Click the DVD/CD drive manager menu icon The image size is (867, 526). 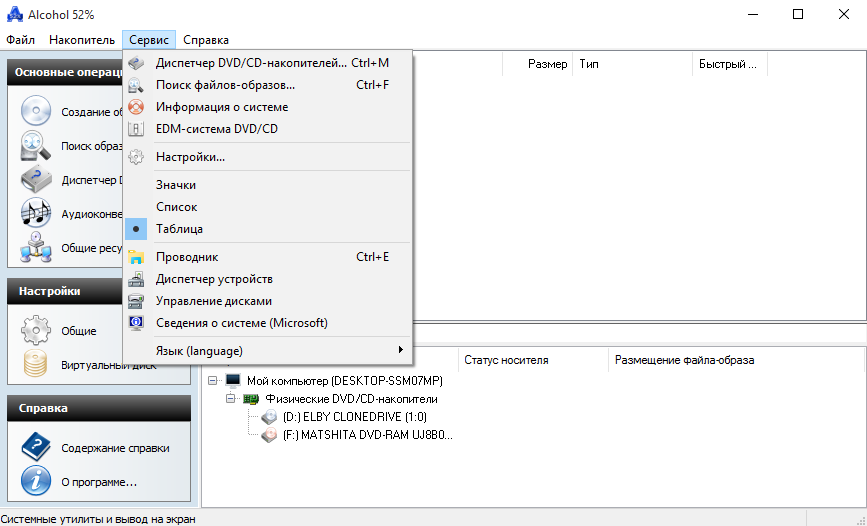pyautogui.click(x=135, y=63)
